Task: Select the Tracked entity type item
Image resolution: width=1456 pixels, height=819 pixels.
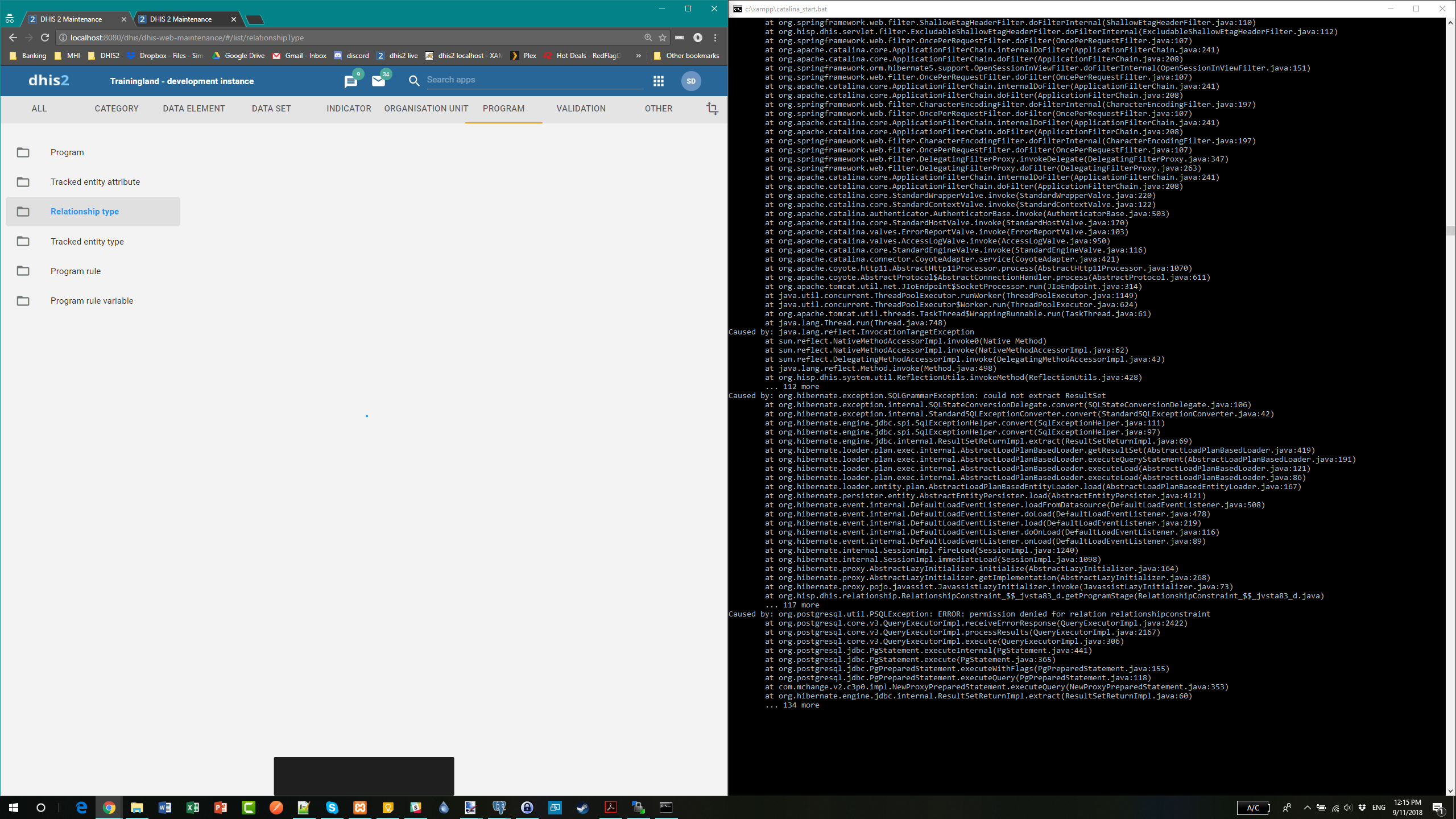Action: click(87, 242)
